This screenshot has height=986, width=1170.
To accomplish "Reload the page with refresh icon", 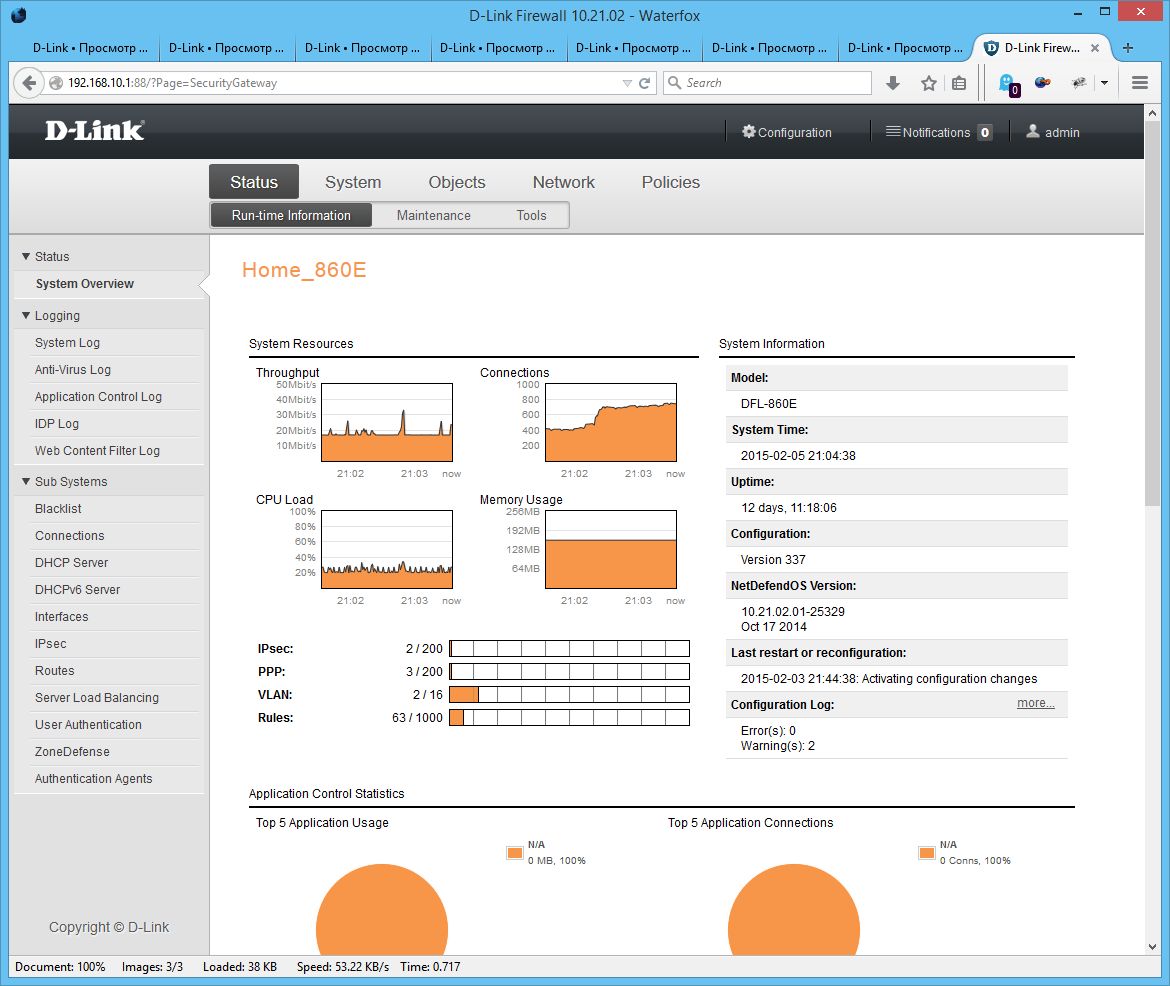I will click(x=645, y=83).
